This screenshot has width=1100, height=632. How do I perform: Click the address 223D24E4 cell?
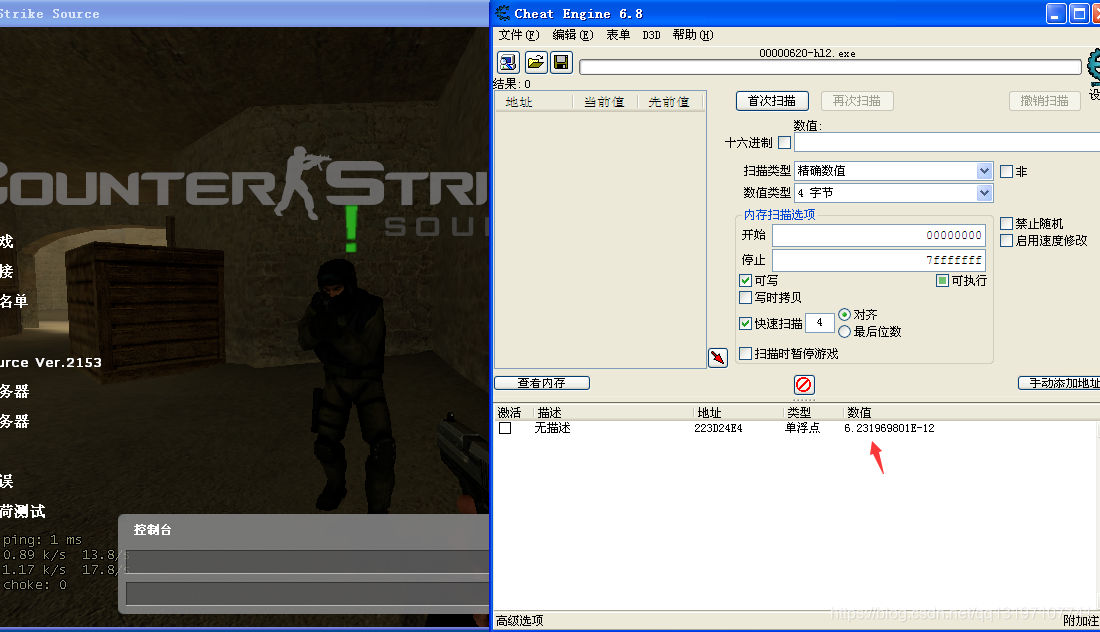coord(718,428)
